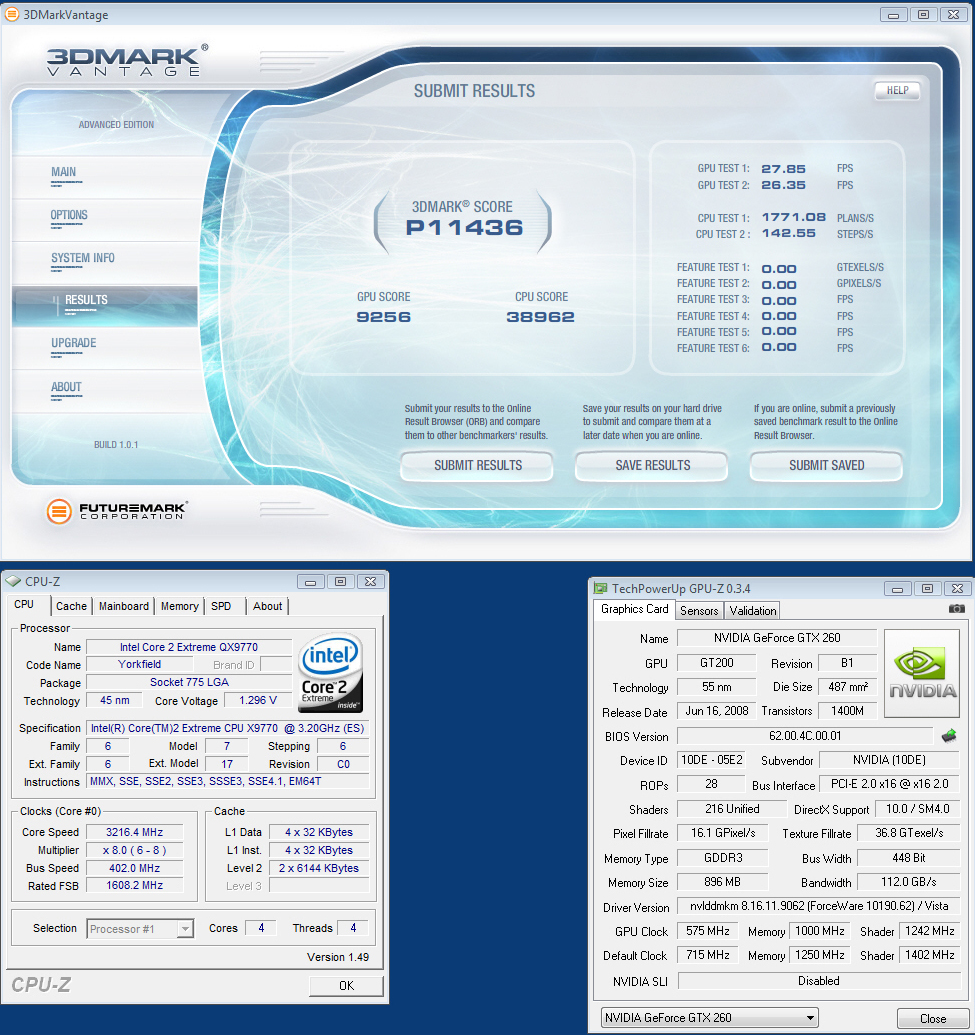Minimize the CPU-Z window
This screenshot has height=1035, width=975.
pyautogui.click(x=310, y=582)
